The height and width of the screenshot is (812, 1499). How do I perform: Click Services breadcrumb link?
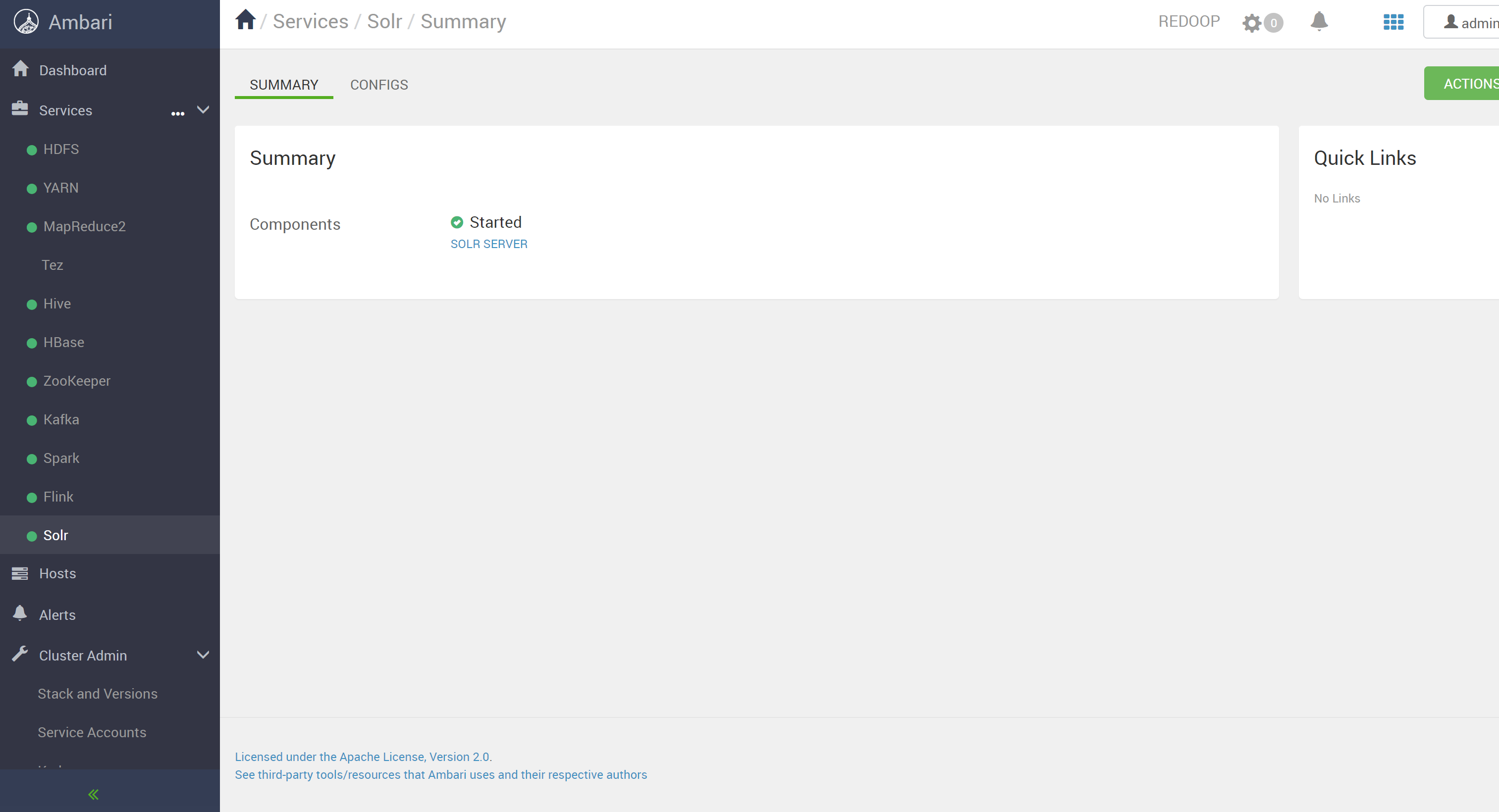click(x=310, y=21)
